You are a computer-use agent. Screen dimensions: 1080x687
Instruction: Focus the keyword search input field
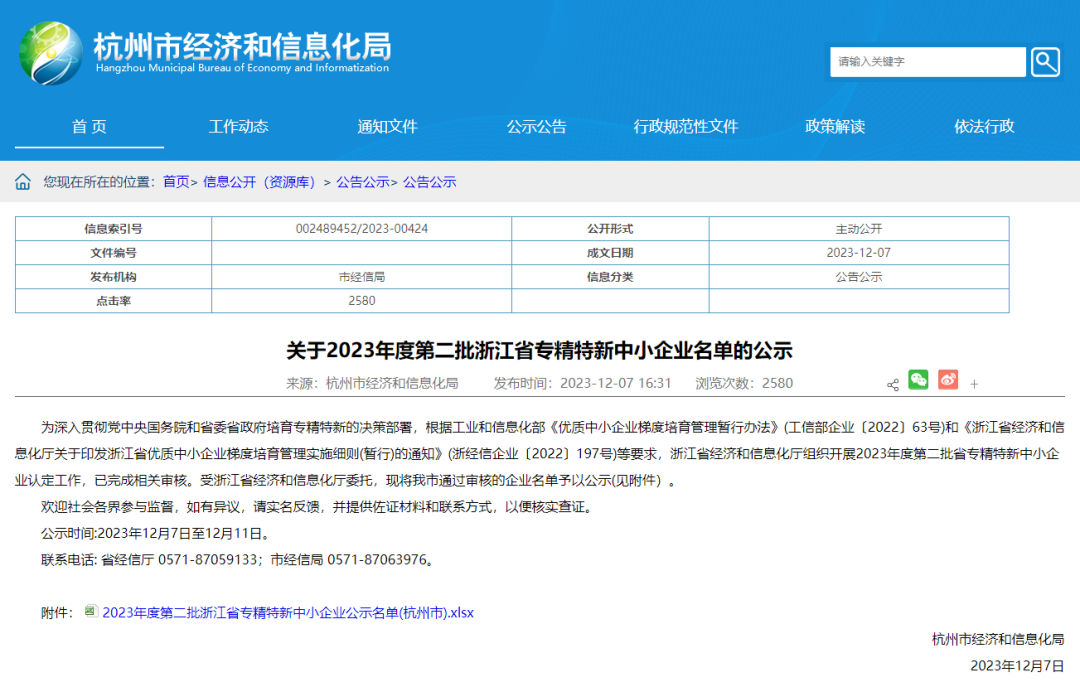coord(927,62)
